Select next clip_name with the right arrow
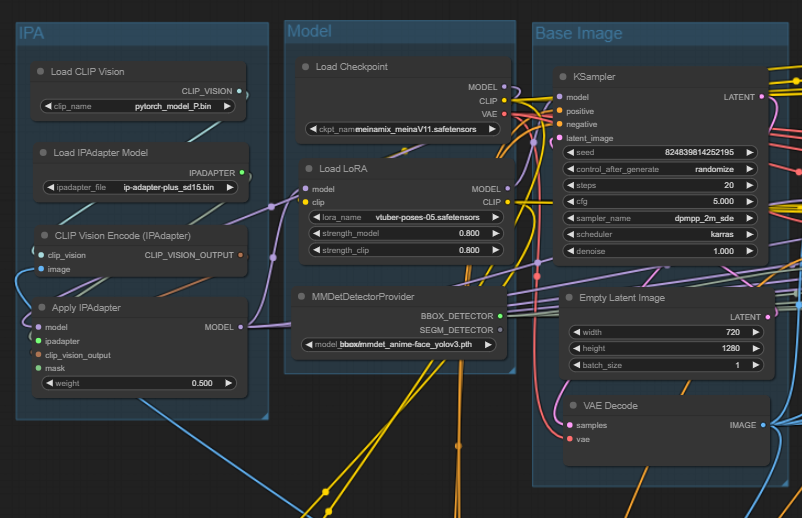Screen dimensions: 802x518 (227, 106)
